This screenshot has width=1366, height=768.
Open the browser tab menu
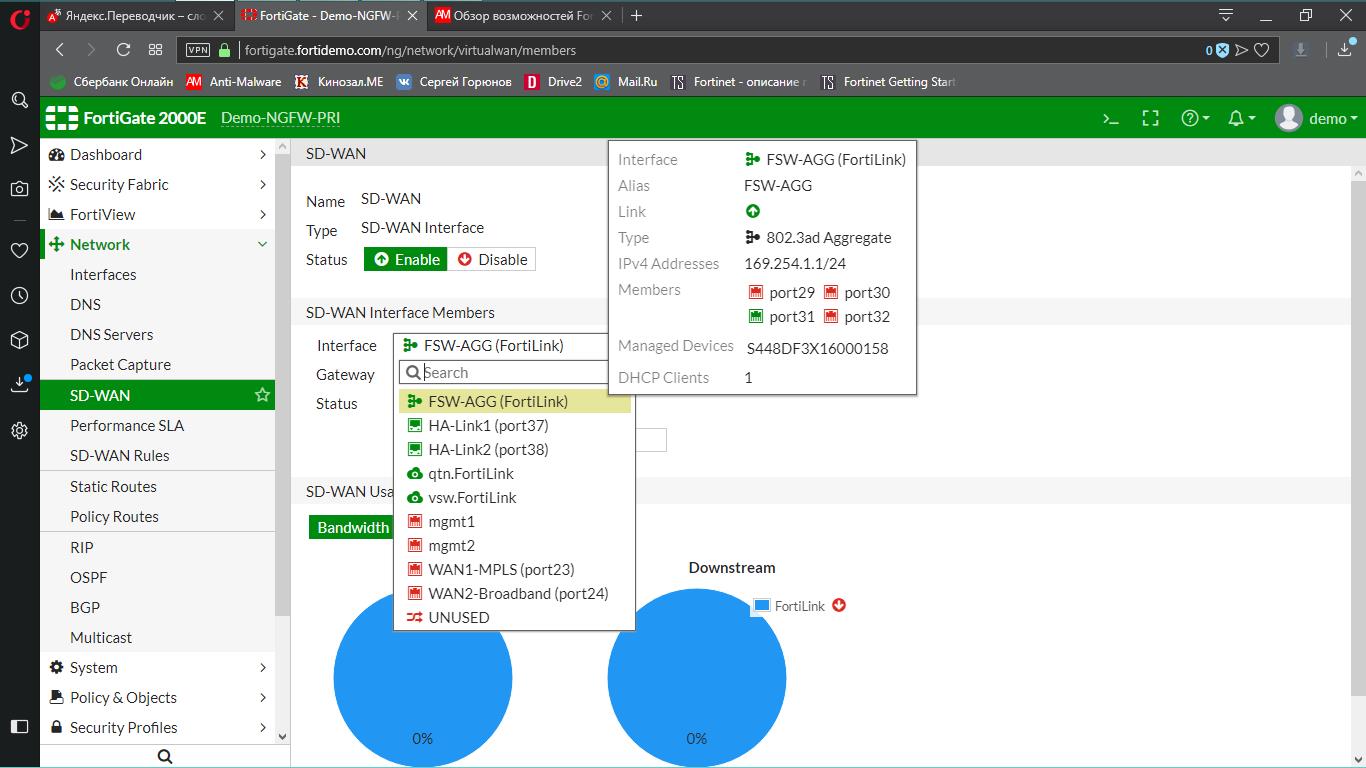(x=1226, y=15)
